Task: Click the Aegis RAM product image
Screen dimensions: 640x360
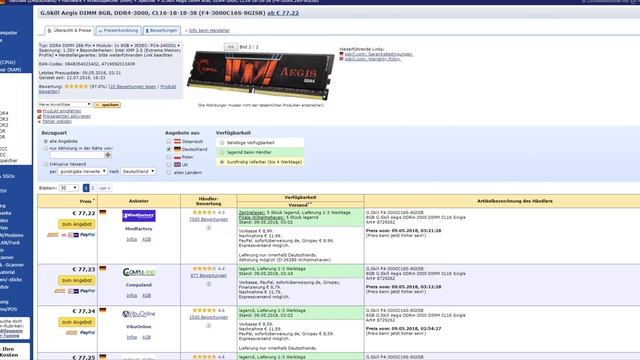Action: coord(260,75)
